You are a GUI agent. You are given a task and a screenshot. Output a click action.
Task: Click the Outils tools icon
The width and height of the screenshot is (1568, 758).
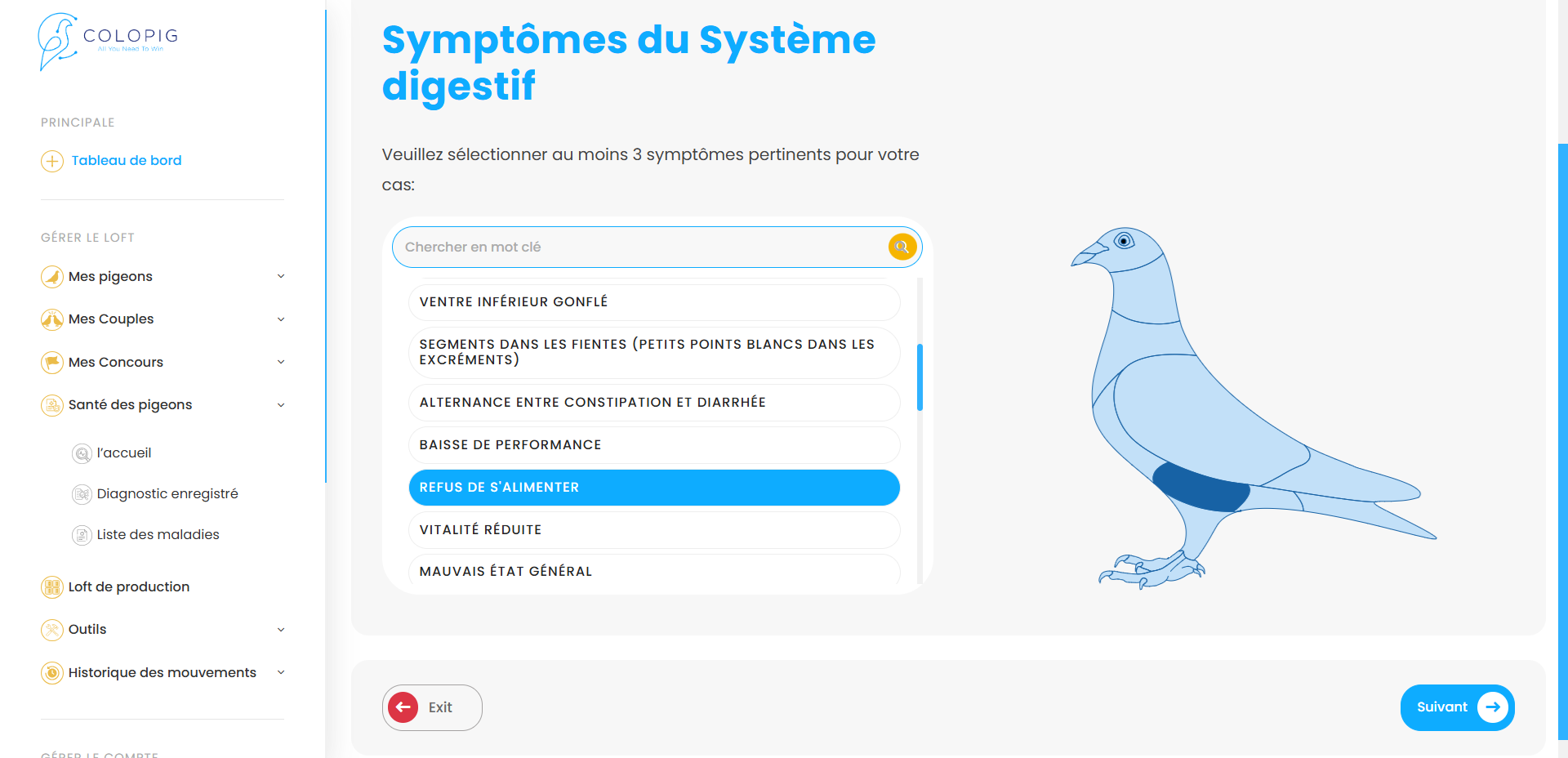(52, 630)
